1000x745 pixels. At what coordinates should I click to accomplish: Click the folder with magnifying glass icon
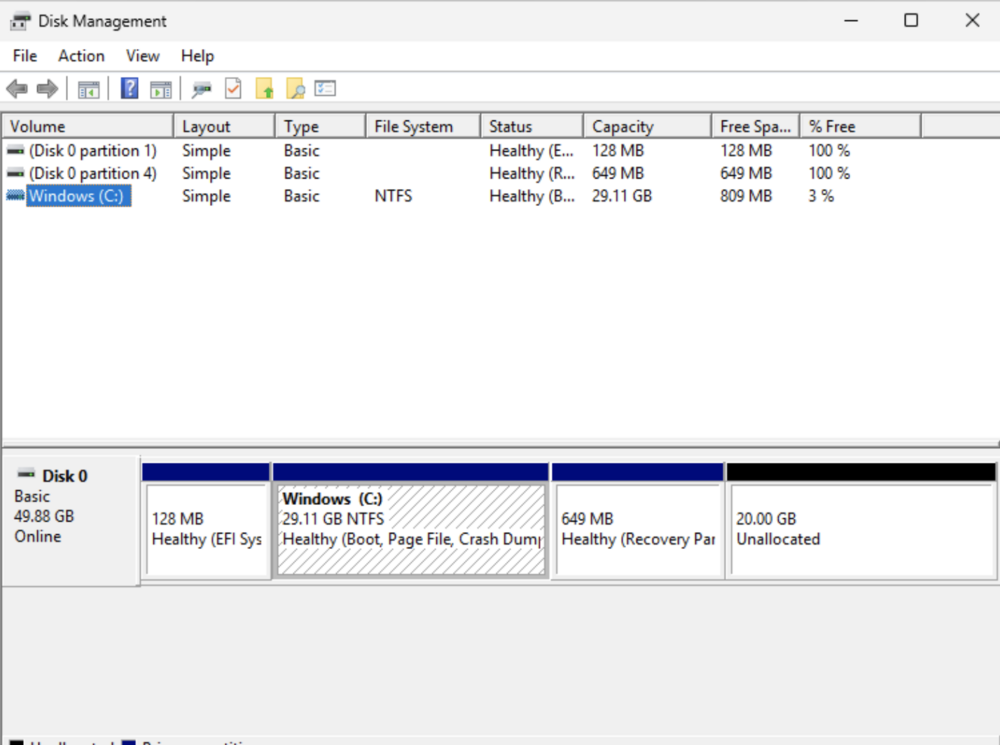point(295,89)
